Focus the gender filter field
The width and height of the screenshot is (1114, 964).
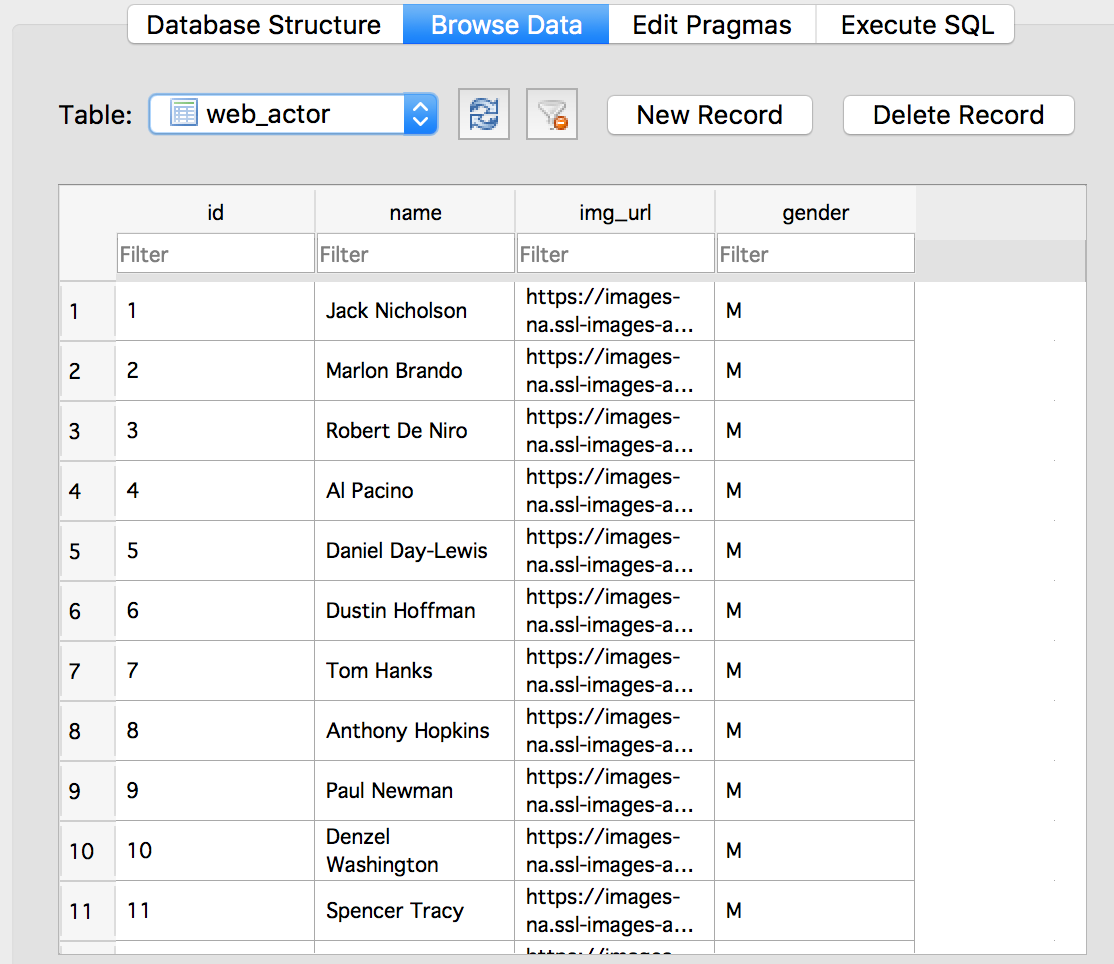pos(815,254)
